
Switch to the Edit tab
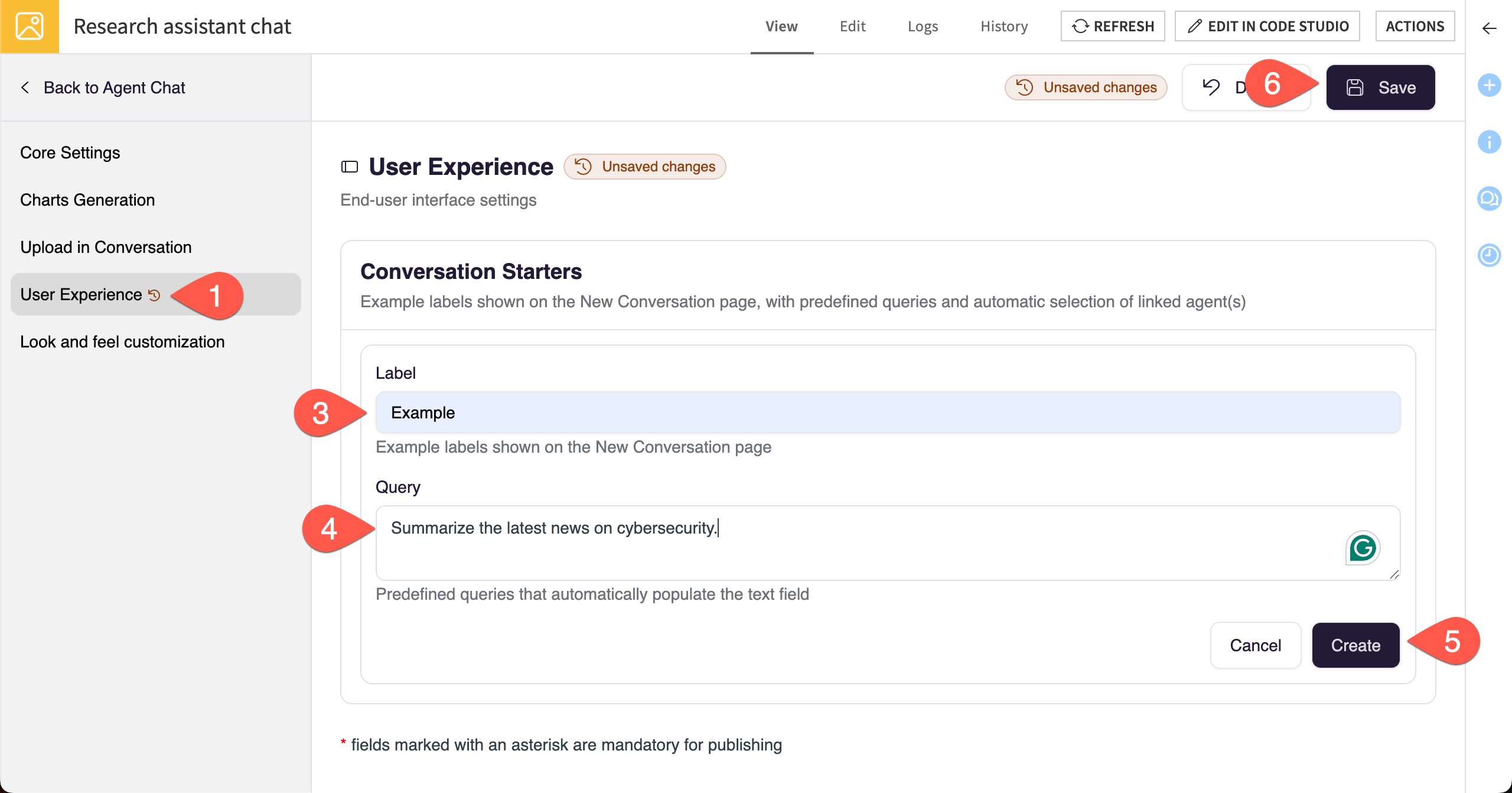click(852, 27)
